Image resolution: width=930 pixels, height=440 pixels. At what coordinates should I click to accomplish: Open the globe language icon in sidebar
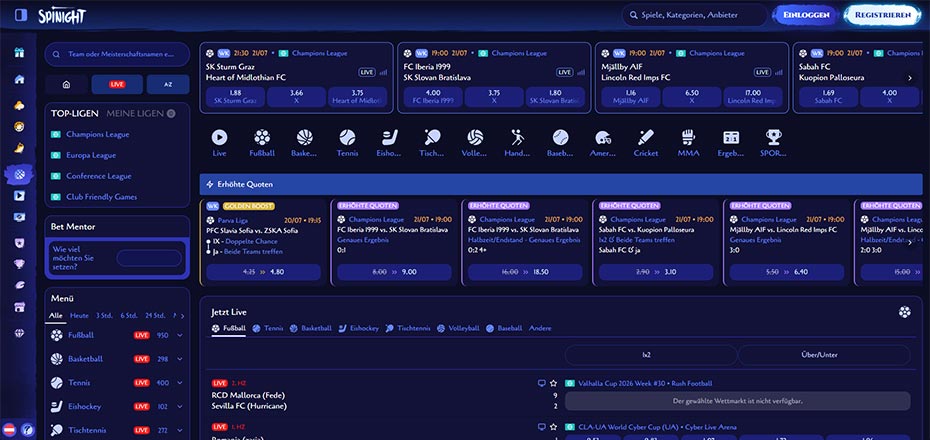click(20, 333)
